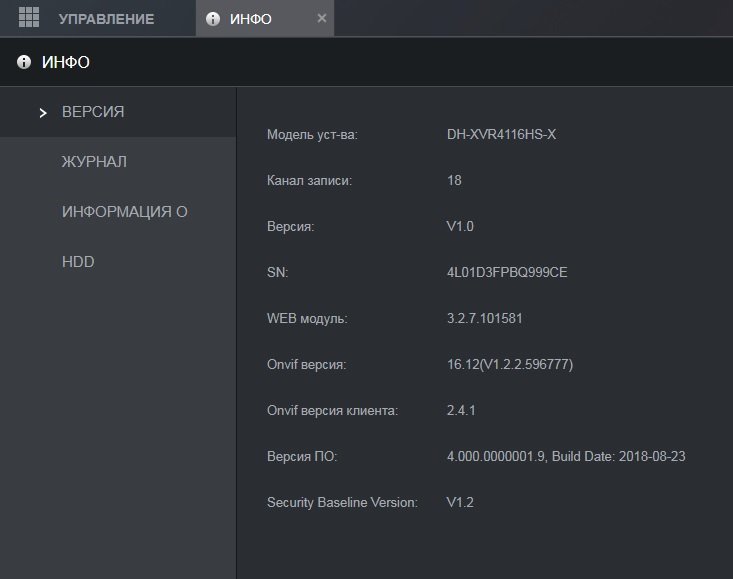Click the info icon on the ИНФО tab

[212, 19]
